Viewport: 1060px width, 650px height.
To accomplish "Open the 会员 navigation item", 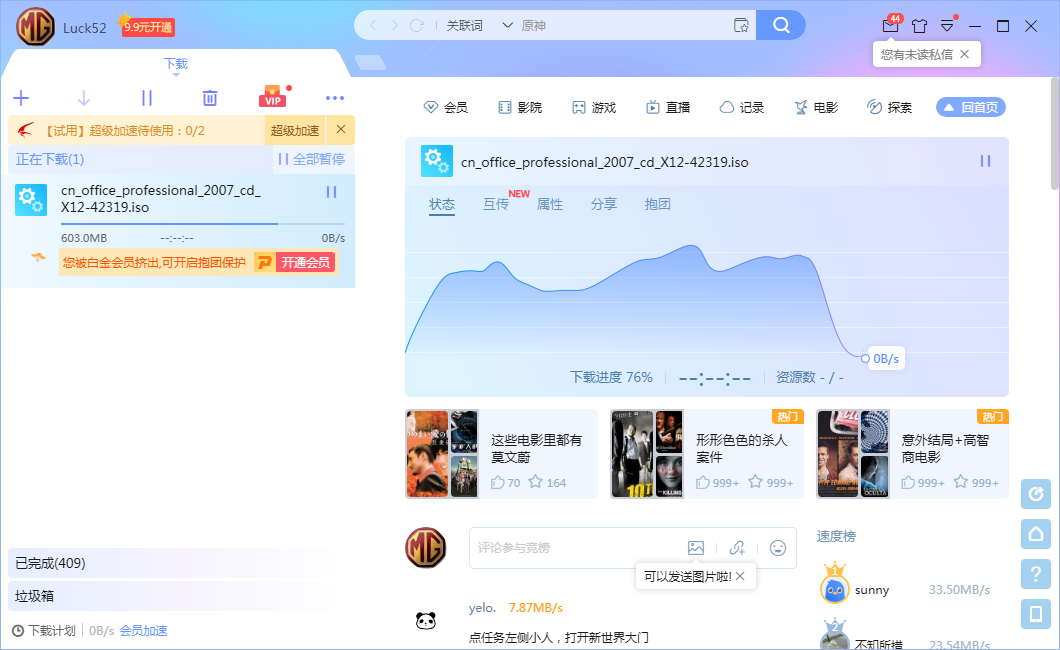I will [x=445, y=107].
